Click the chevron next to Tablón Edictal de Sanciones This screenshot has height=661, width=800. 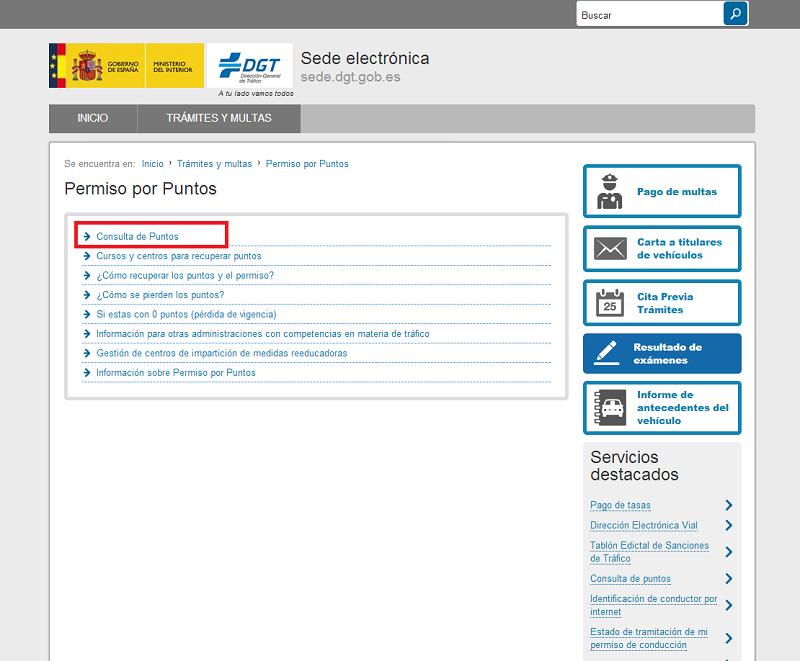tap(729, 552)
